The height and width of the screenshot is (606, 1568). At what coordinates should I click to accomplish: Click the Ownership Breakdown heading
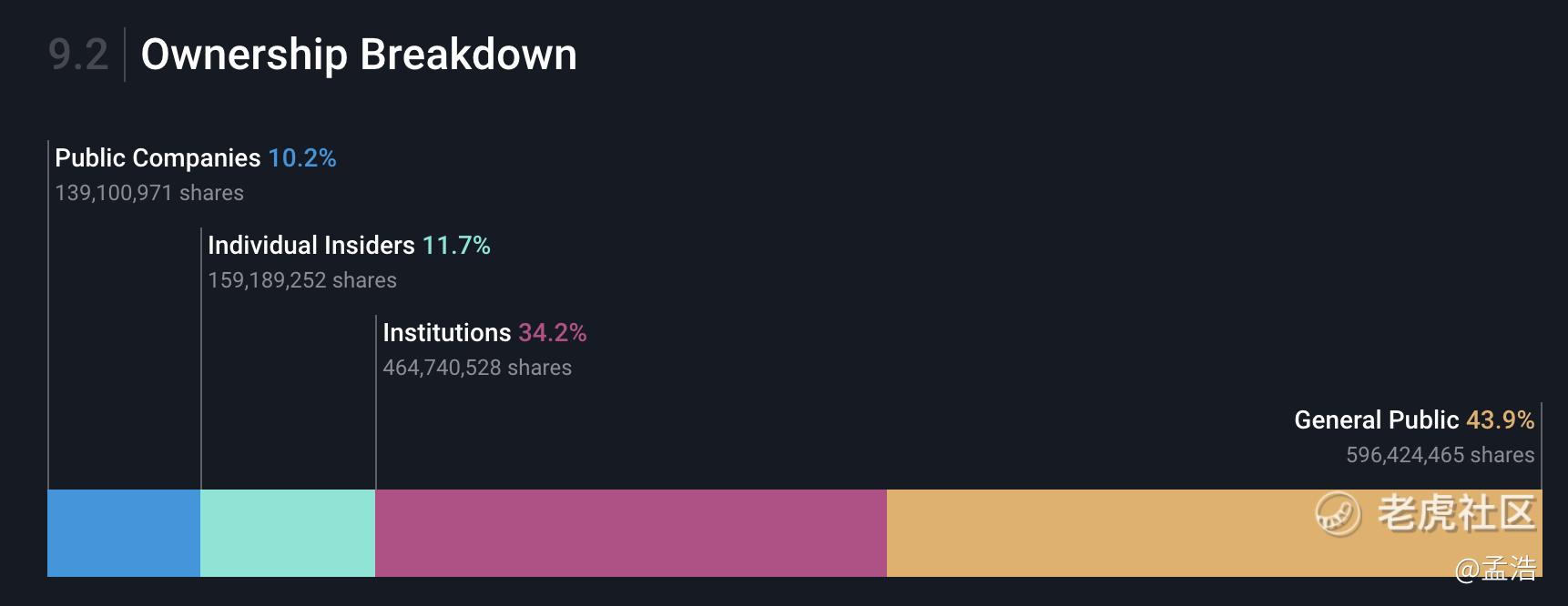click(x=359, y=55)
